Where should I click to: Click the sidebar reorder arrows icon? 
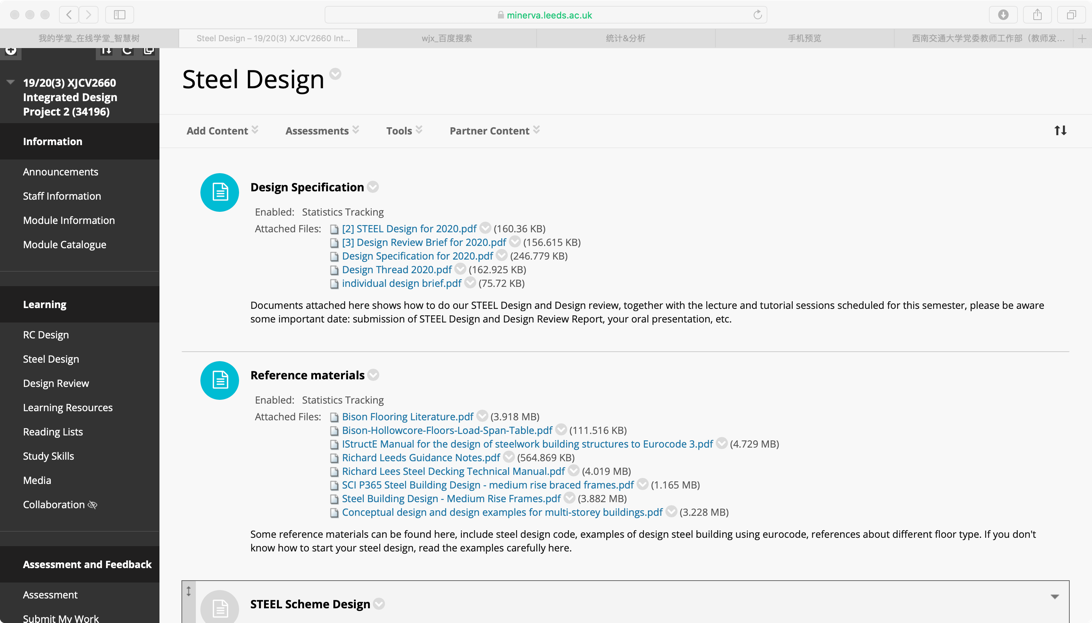[x=106, y=50]
